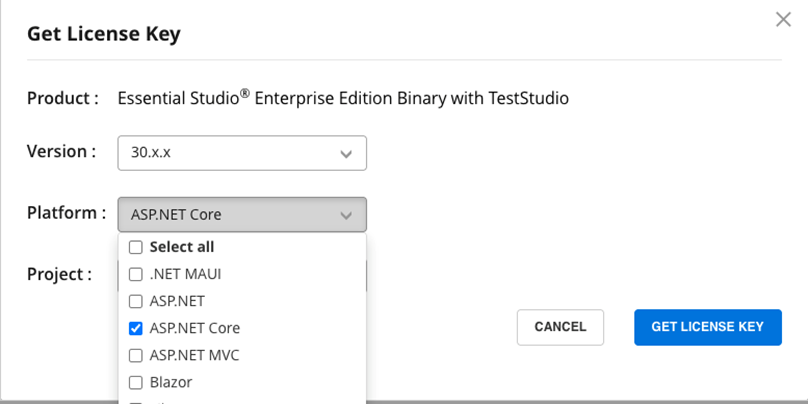Enable the .NET MAUI platform checkbox
This screenshot has width=808, height=404.
pyautogui.click(x=136, y=274)
